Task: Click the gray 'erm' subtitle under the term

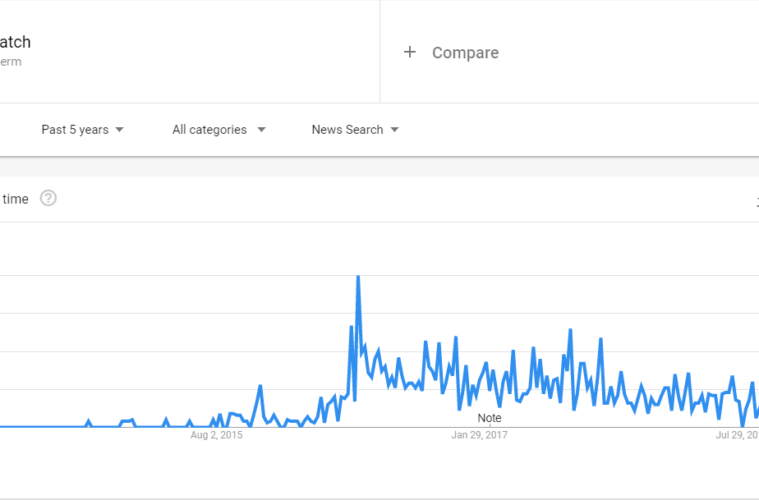Action: pos(11,62)
